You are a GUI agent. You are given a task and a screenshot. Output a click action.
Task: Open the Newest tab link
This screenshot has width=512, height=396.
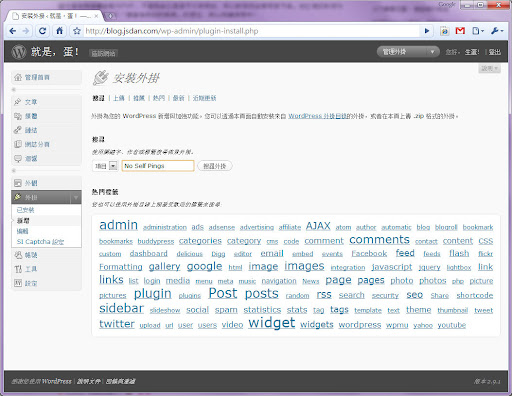[179, 98]
